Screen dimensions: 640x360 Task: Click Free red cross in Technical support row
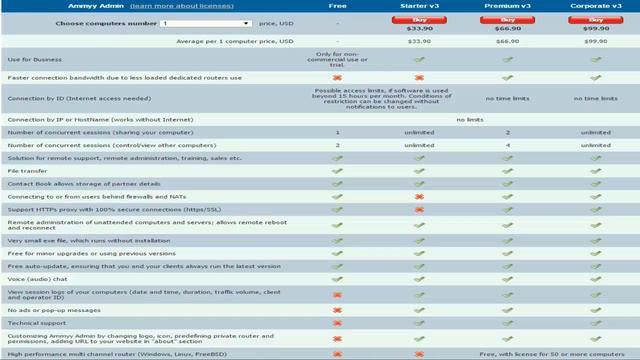point(337,323)
